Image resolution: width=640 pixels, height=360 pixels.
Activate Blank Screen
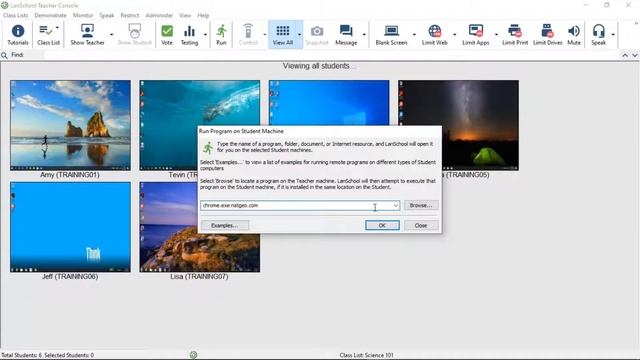[x=391, y=34]
